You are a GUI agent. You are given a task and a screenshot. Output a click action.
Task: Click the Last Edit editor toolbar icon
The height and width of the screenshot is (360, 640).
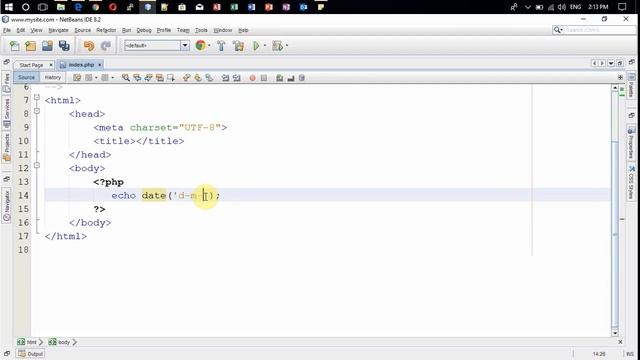coord(77,78)
